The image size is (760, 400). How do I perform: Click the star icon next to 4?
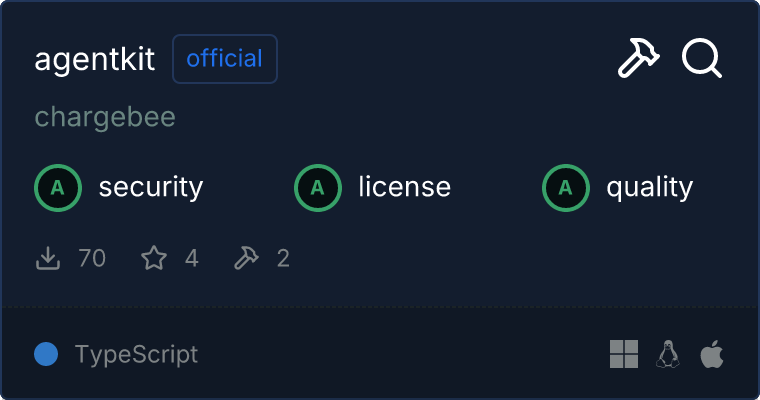pyautogui.click(x=153, y=259)
